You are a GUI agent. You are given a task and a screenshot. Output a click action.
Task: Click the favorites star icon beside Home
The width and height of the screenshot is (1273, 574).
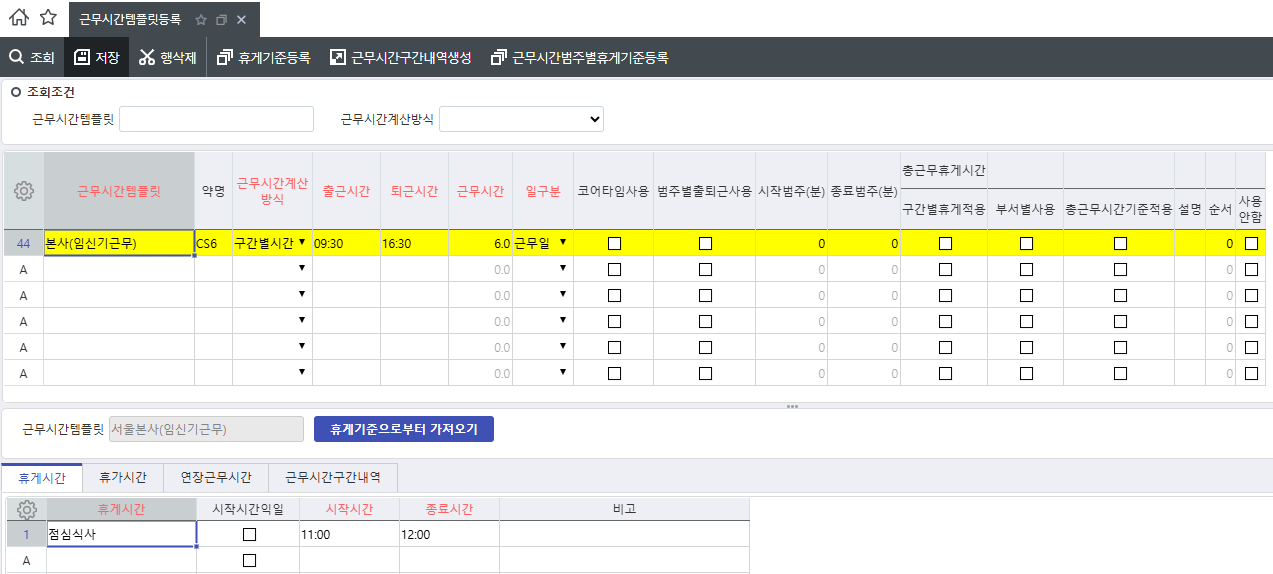click(x=48, y=18)
